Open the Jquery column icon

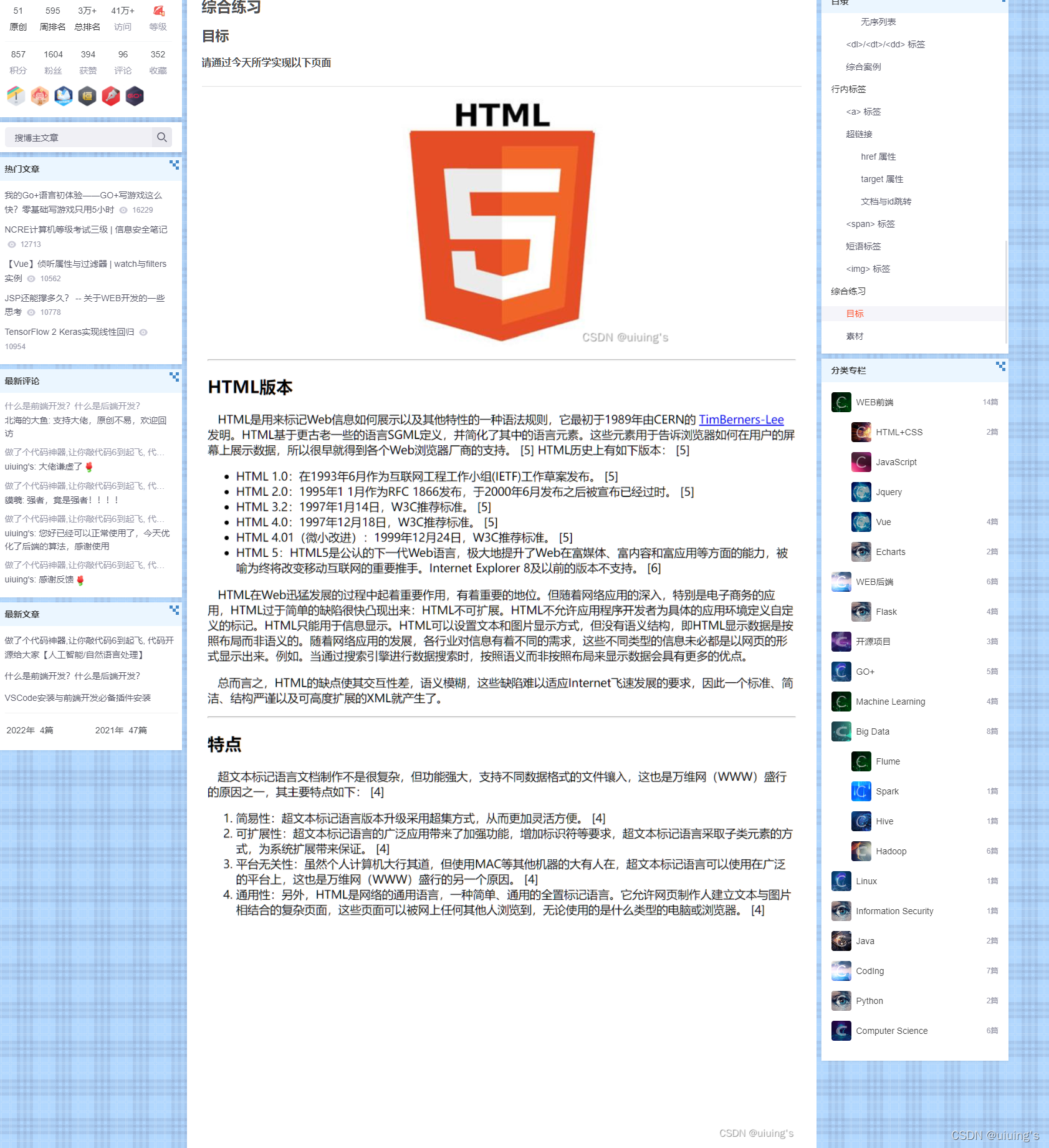pos(861,492)
